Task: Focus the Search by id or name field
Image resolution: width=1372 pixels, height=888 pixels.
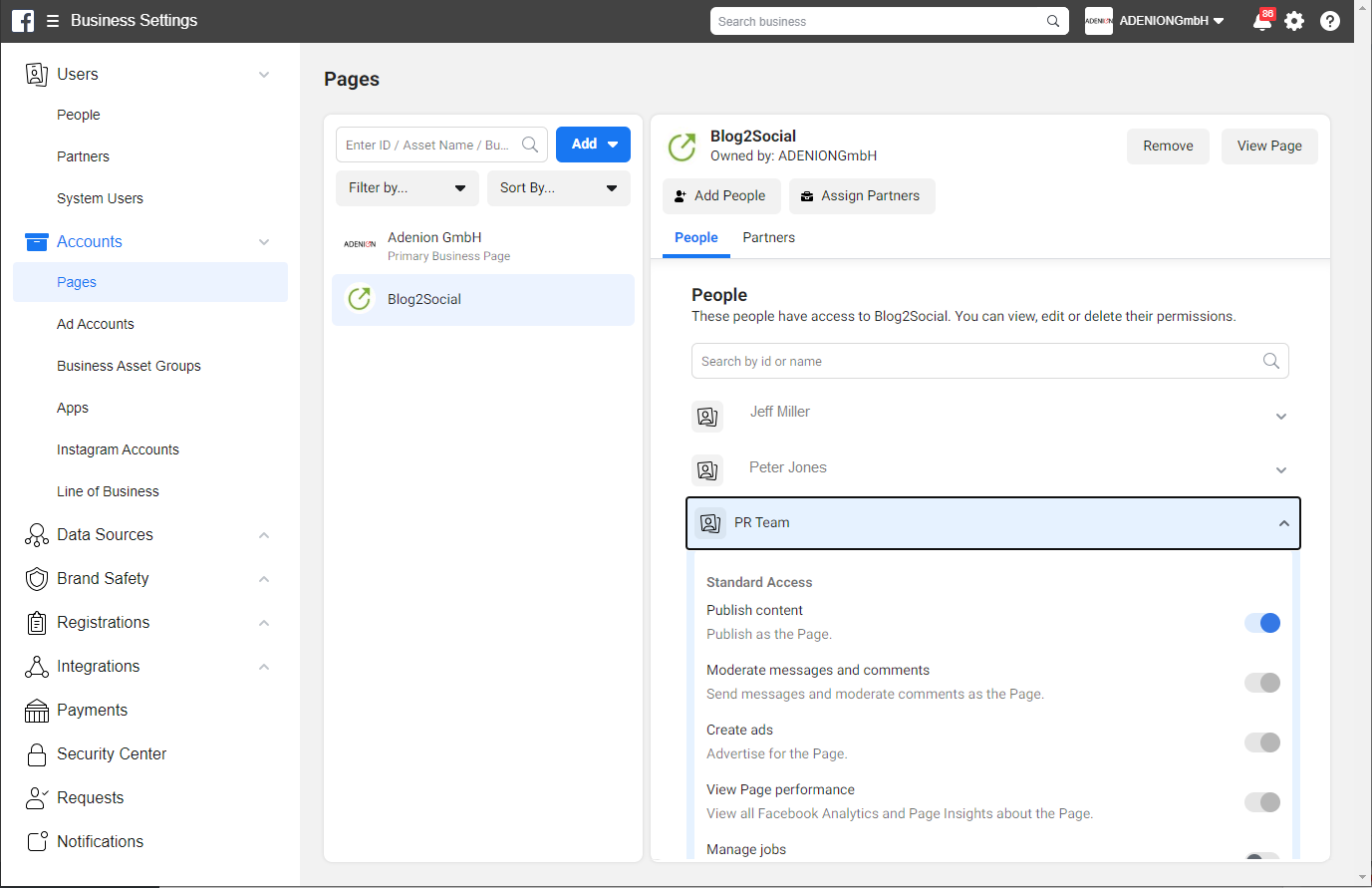Action: click(x=990, y=361)
